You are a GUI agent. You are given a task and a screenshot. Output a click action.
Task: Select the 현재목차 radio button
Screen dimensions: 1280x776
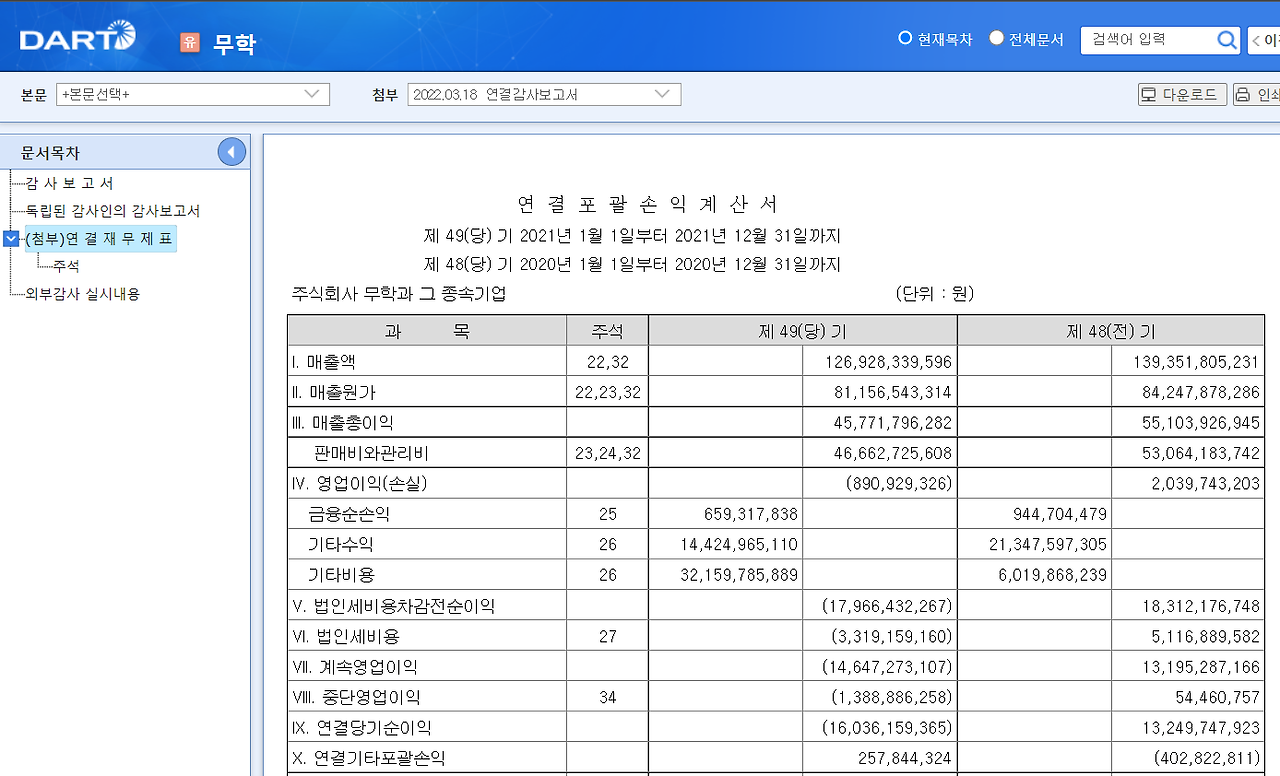coord(905,38)
